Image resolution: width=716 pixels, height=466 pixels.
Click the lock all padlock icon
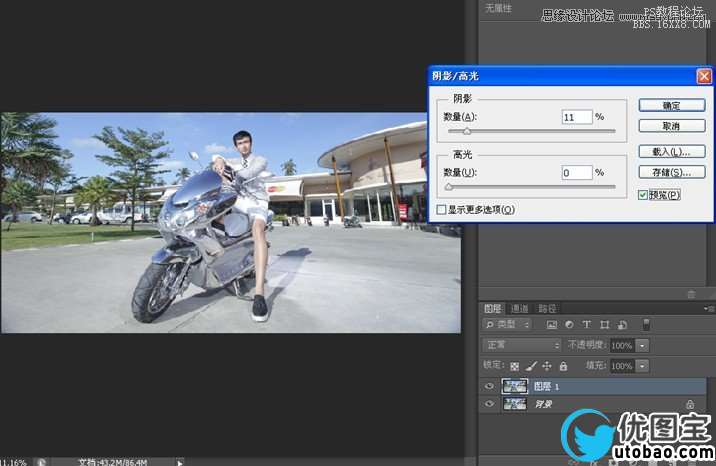(x=563, y=367)
